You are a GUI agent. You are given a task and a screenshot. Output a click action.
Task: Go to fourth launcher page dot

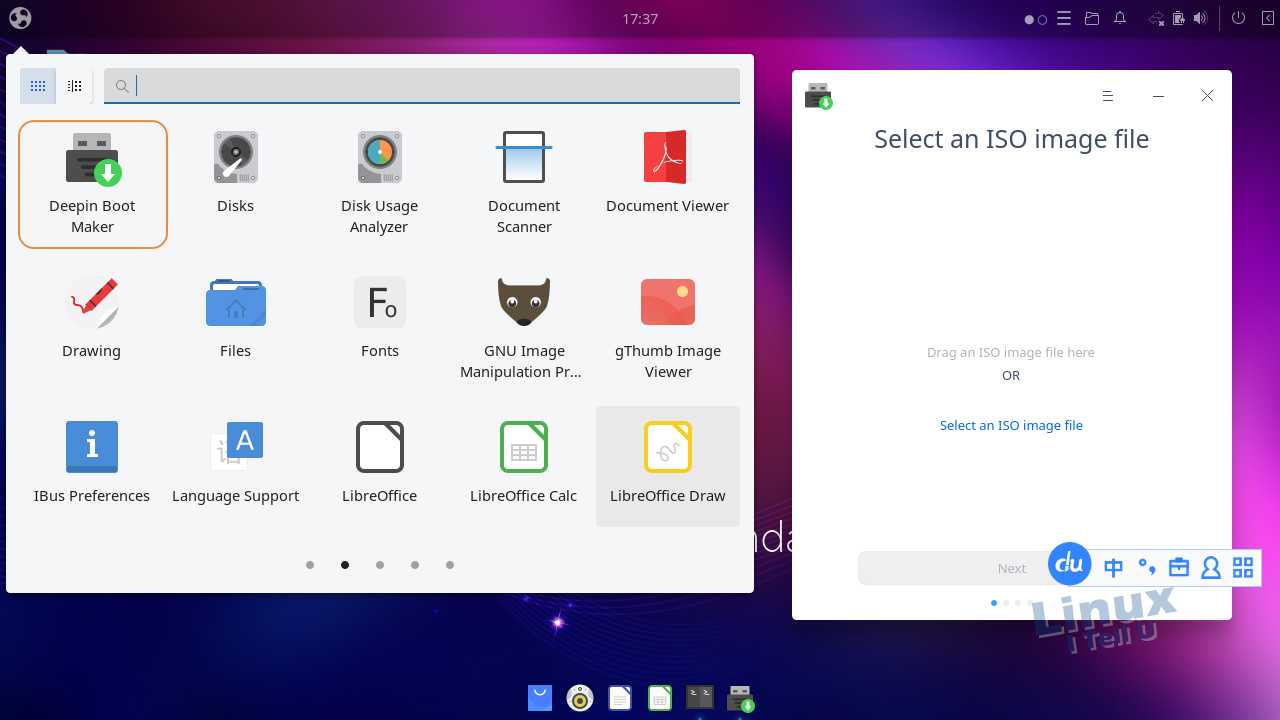pyautogui.click(x=415, y=565)
